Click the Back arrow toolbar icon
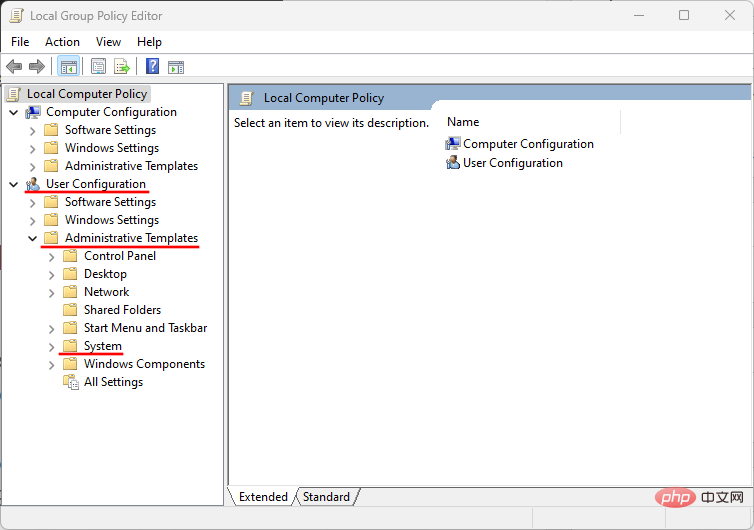Image resolution: width=754 pixels, height=530 pixels. 14,66
